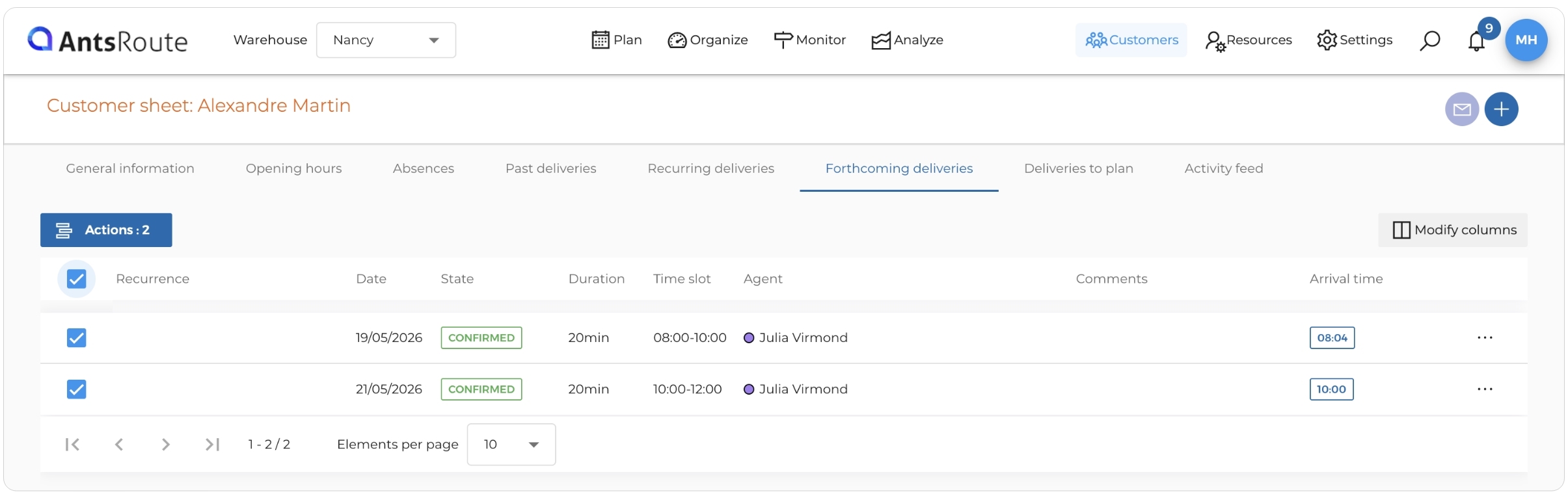Switch to Opening hours tab
1568x498 pixels.
coord(293,168)
